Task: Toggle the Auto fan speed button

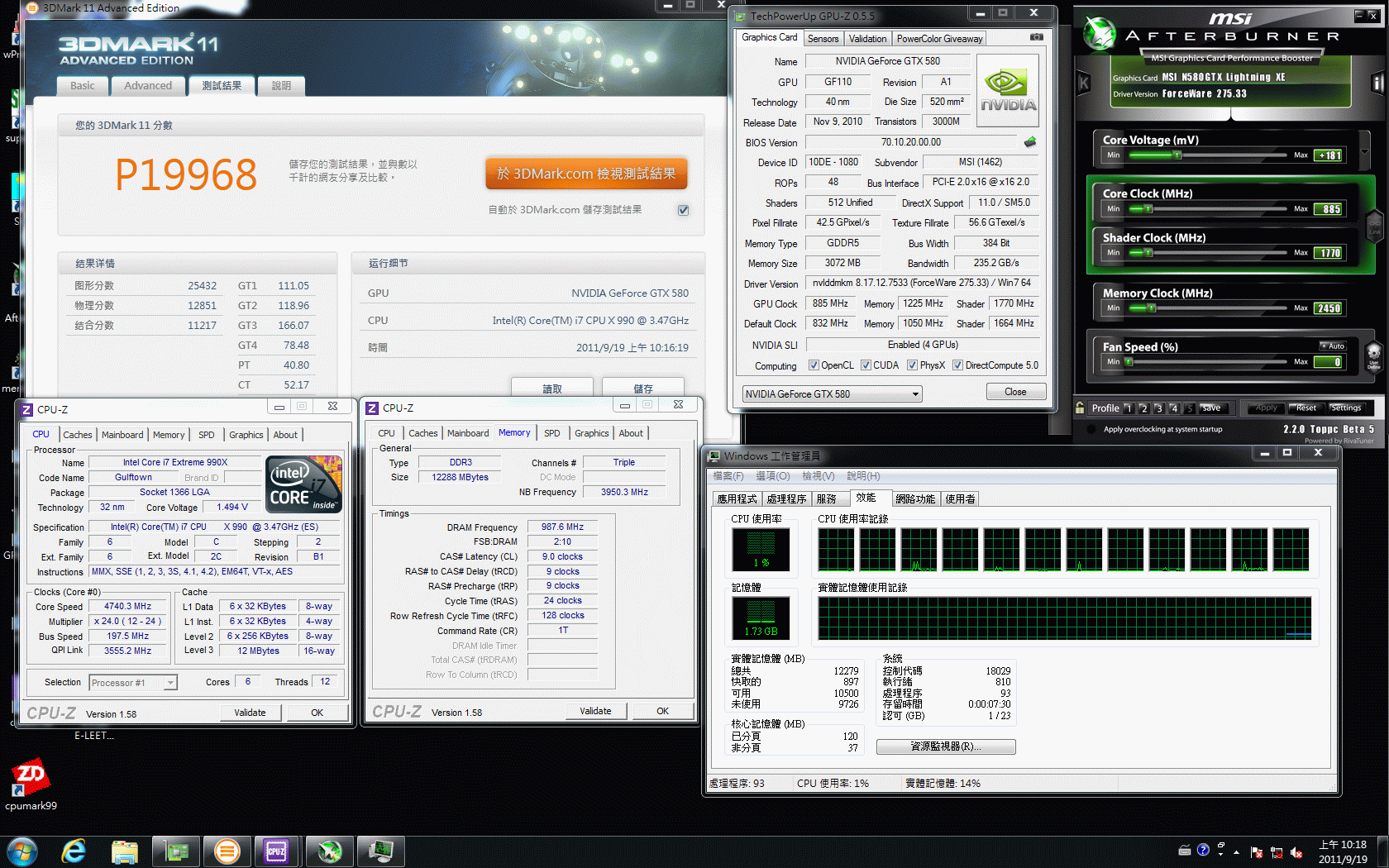Action: pos(1333,346)
